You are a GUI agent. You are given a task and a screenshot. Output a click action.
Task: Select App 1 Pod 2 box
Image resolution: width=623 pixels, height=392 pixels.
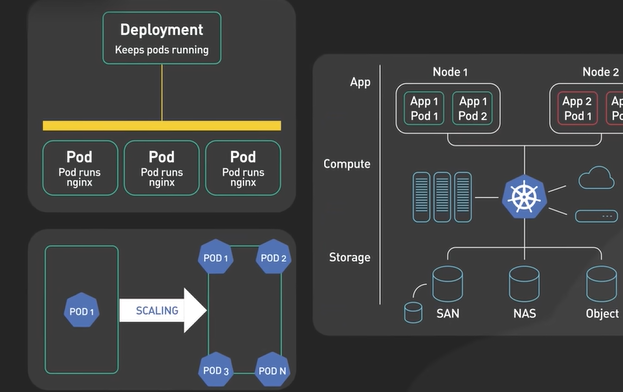(x=472, y=108)
